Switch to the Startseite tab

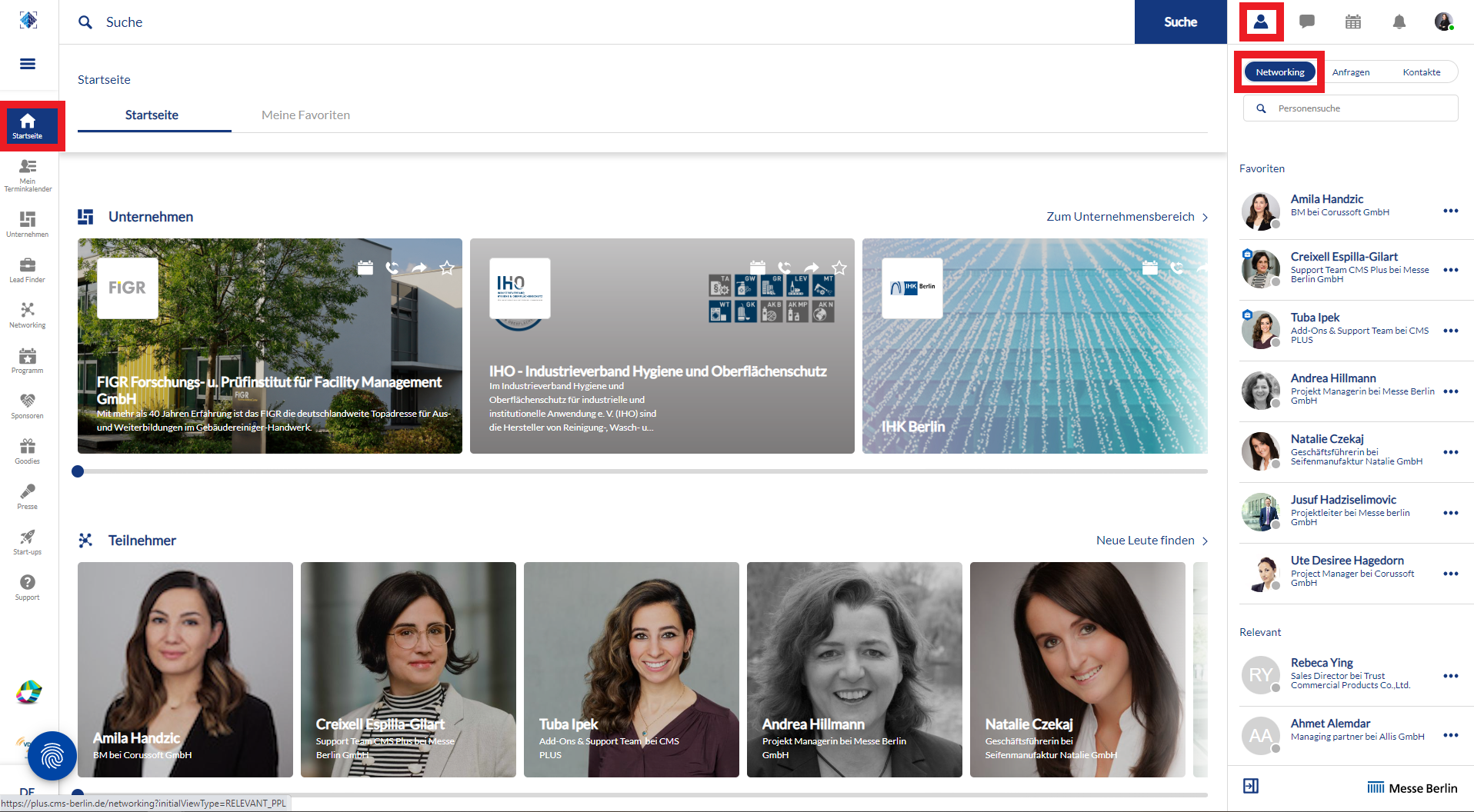(152, 115)
